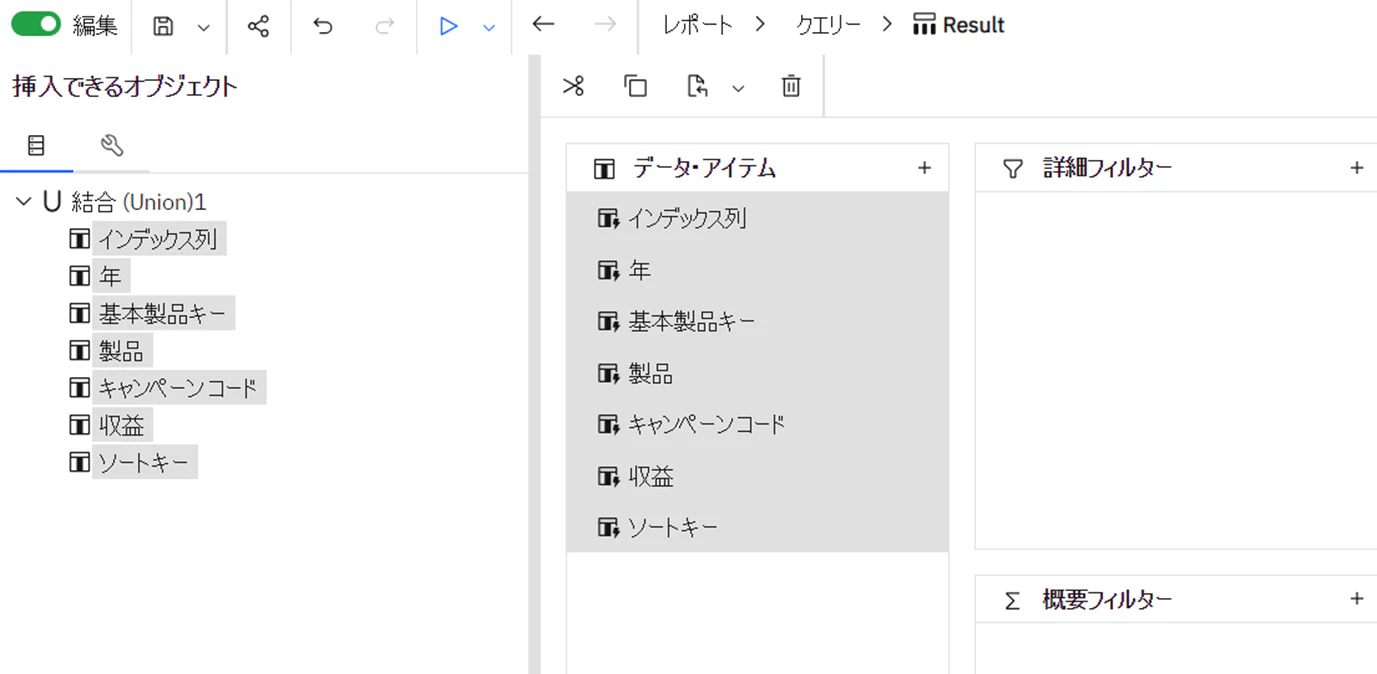This screenshot has width=1377, height=674.
Task: Add a new data item with plus
Action: [924, 168]
